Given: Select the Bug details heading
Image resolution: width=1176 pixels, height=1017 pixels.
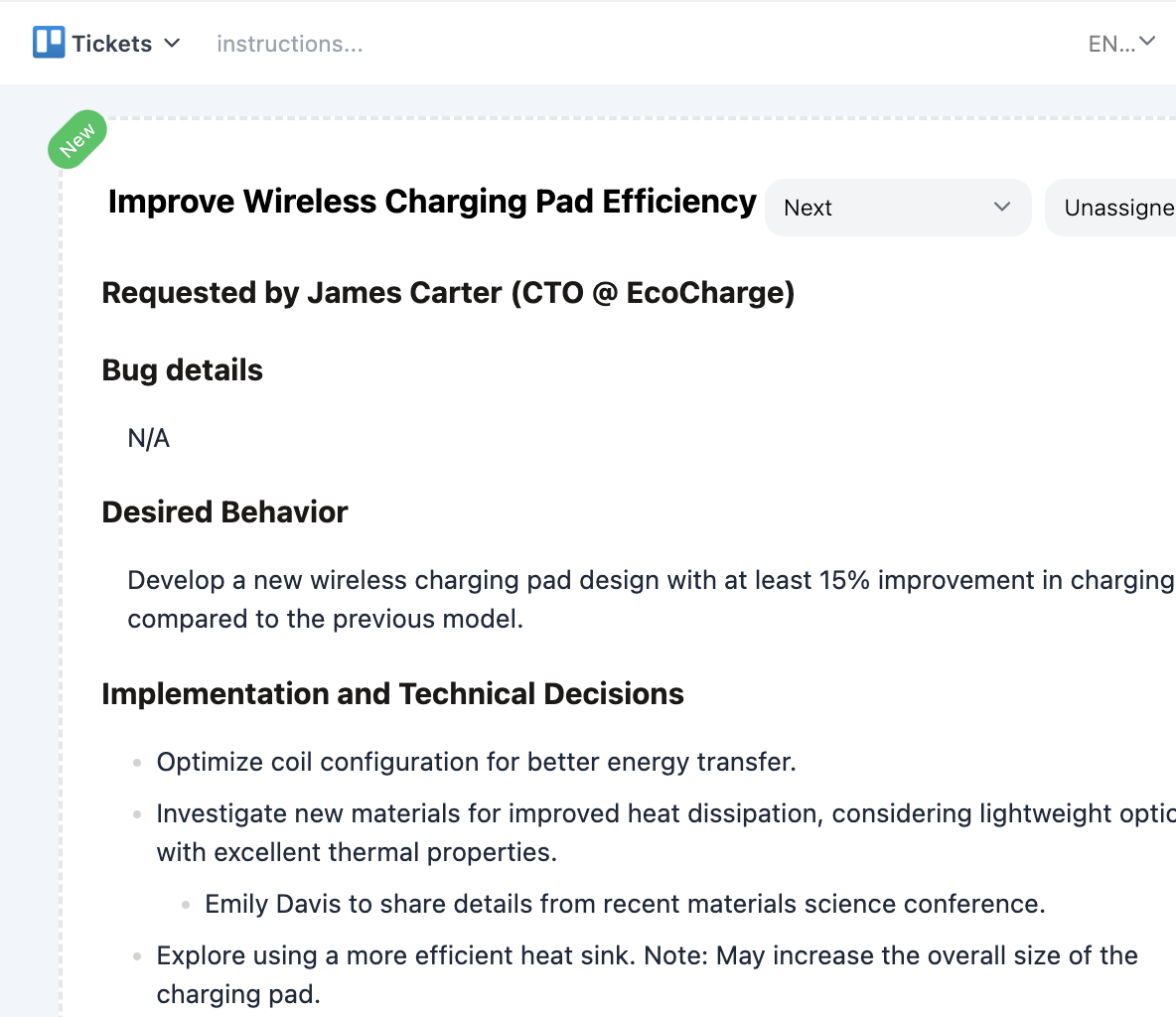Looking at the screenshot, I should (x=182, y=370).
